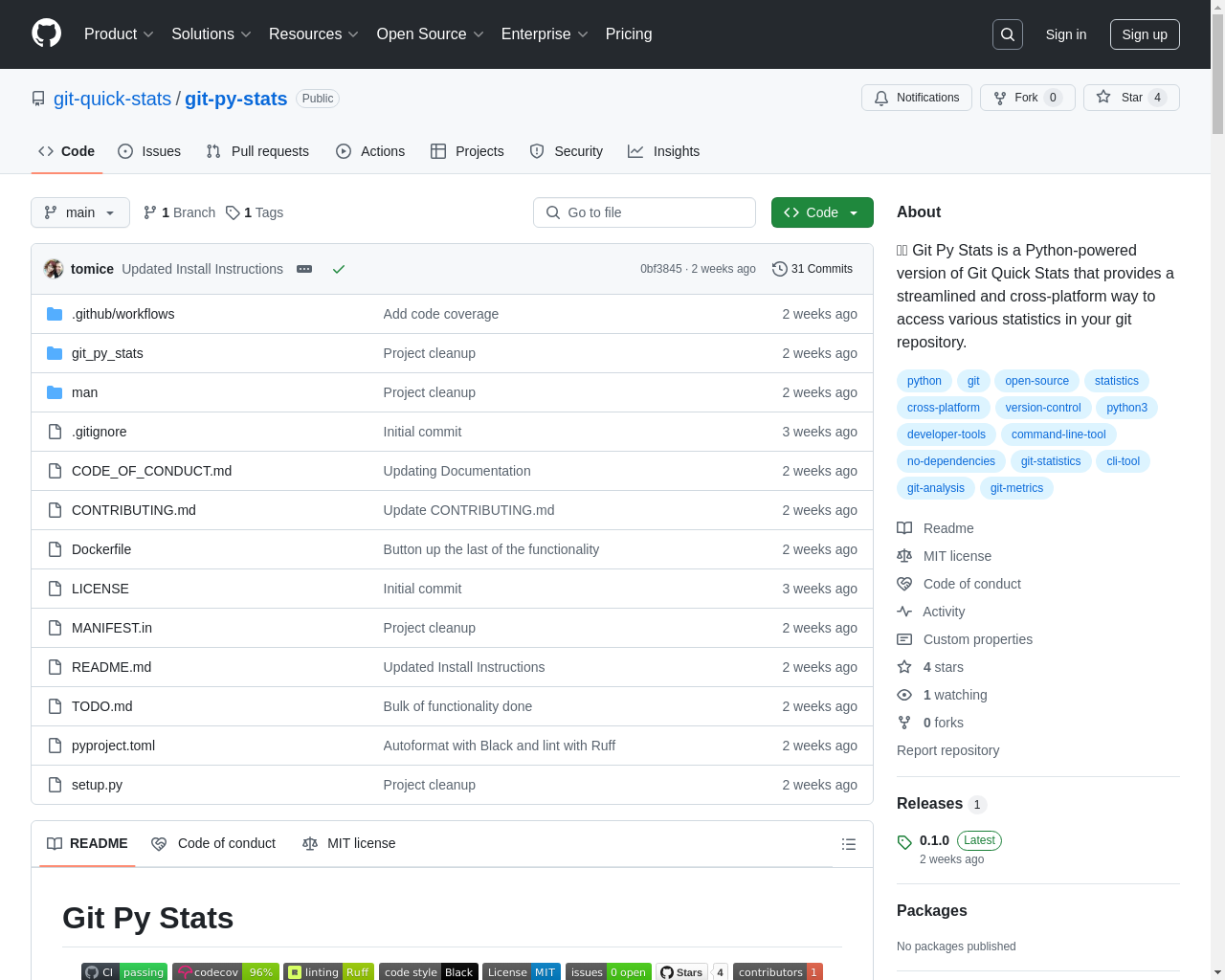View 1 watching eye icon link
This screenshot has width=1225, height=980.
(904, 695)
